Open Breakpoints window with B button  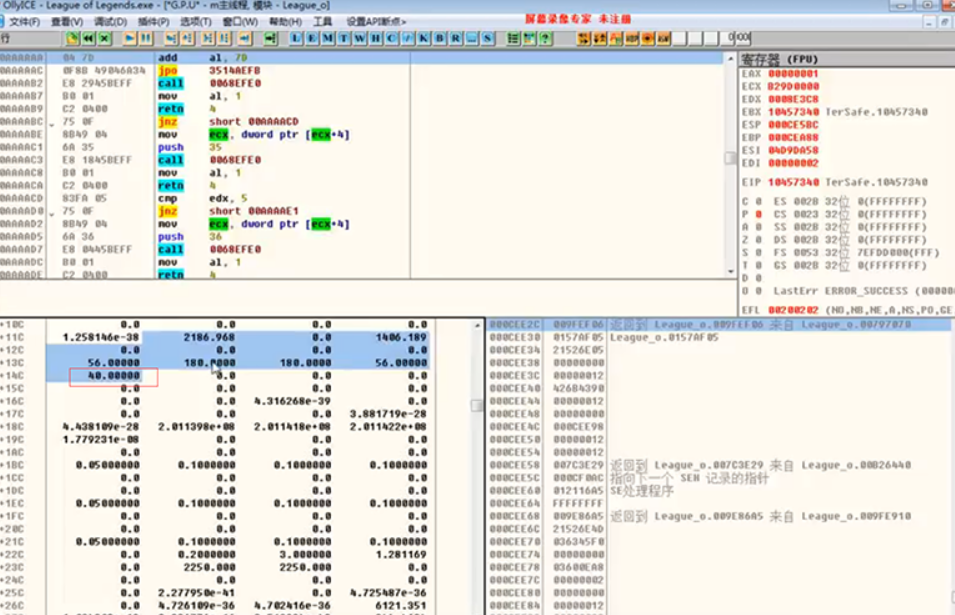coord(440,38)
